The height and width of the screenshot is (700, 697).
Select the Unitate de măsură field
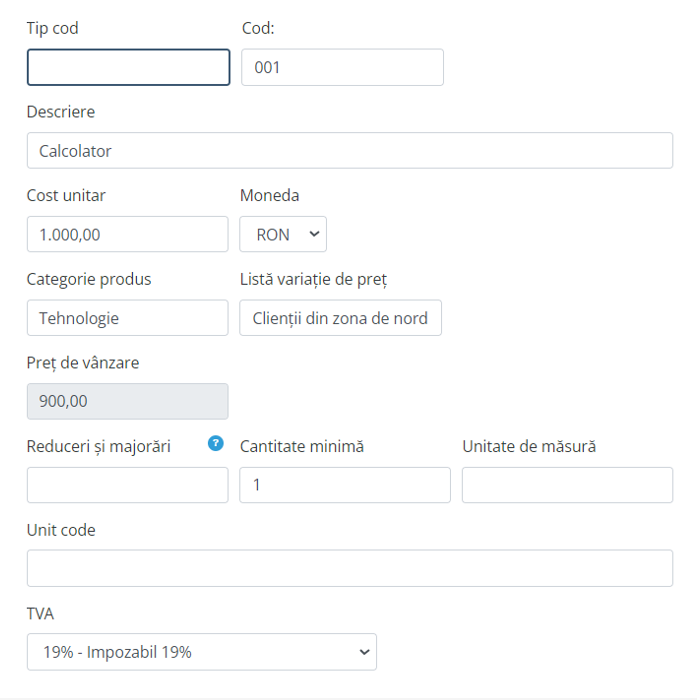[567, 485]
